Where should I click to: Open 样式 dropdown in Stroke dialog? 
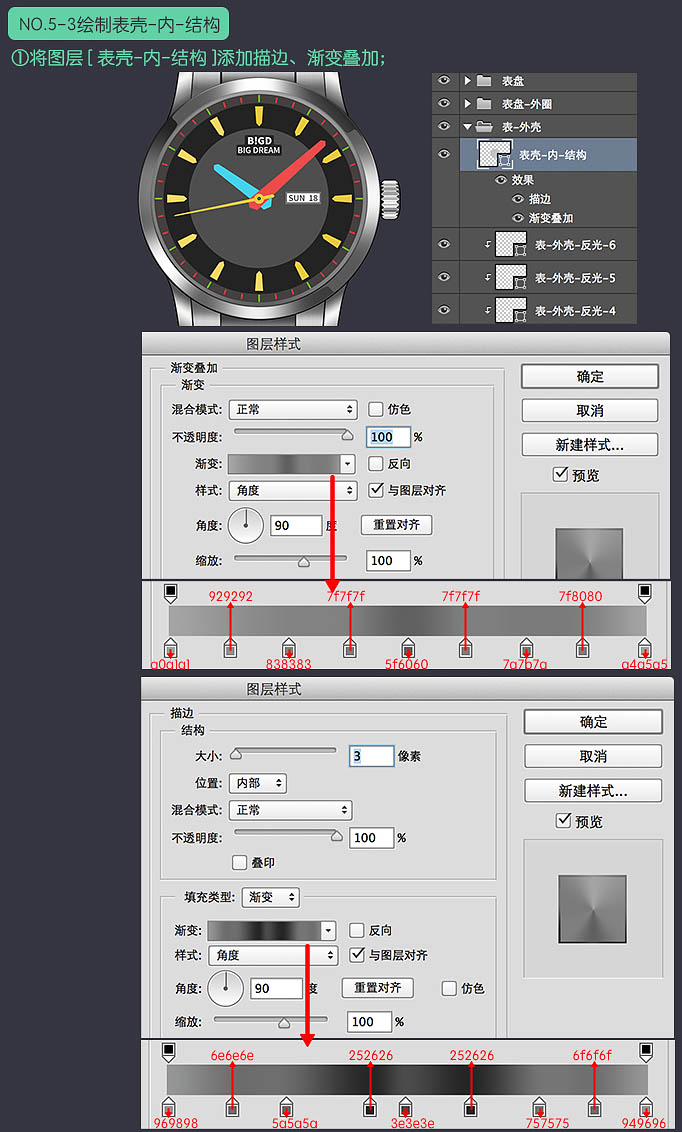[273, 955]
